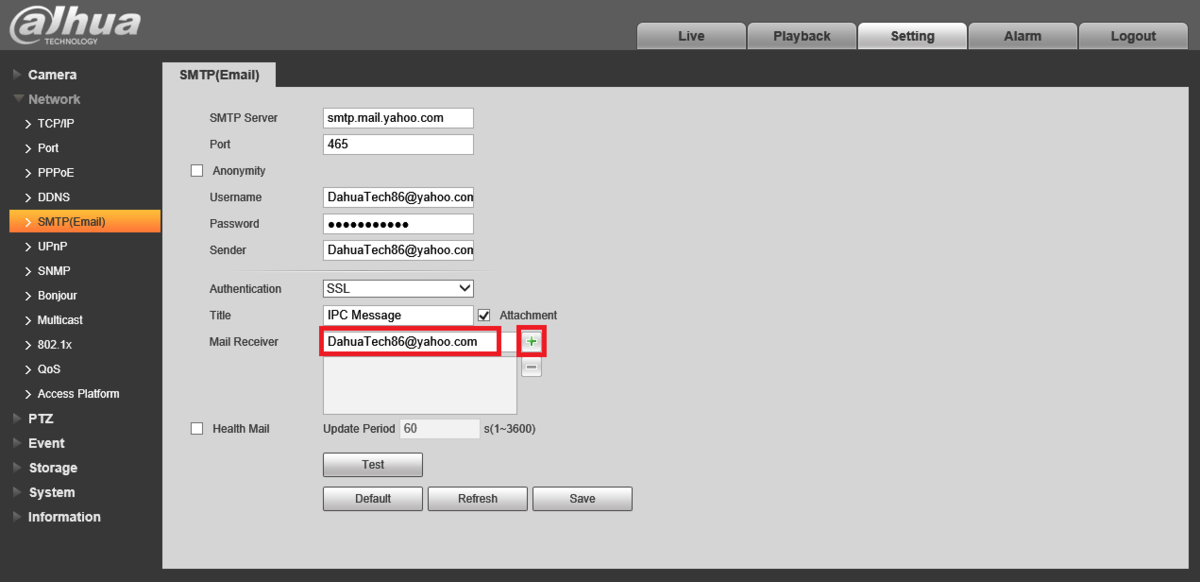Open the Bonjour settings item
1200x582 pixels.
(x=57, y=296)
